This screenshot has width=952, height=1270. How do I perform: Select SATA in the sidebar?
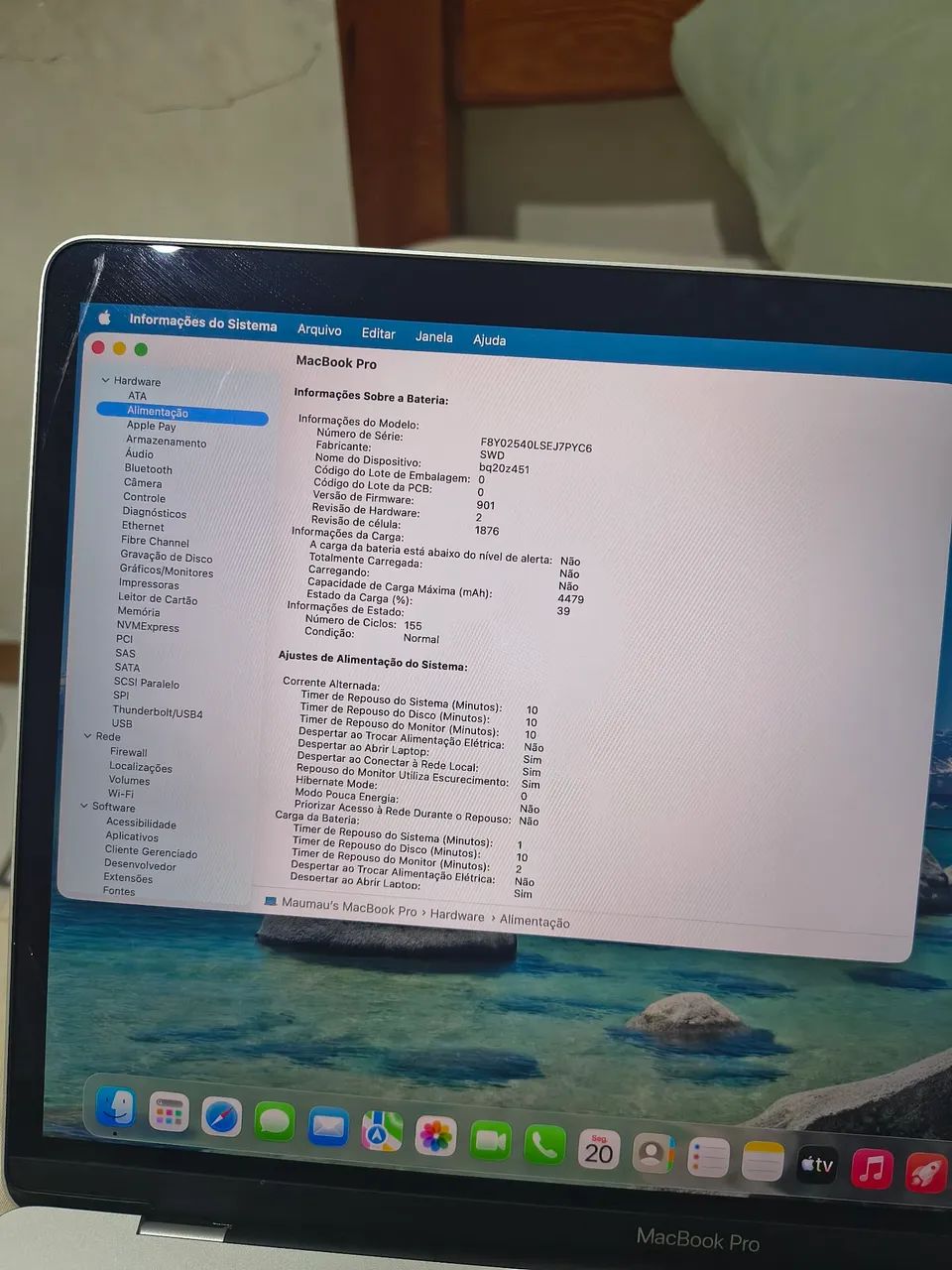point(127,668)
